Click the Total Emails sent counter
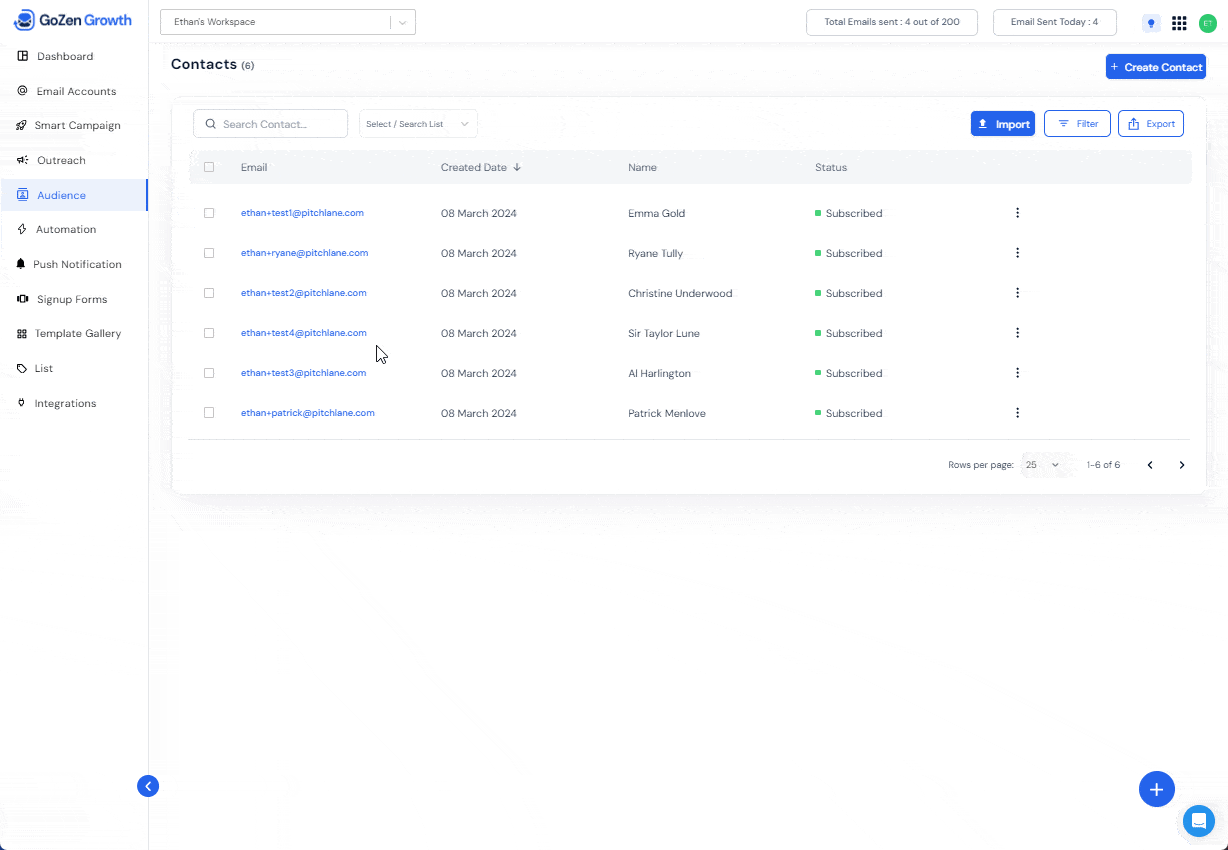 coord(892,22)
